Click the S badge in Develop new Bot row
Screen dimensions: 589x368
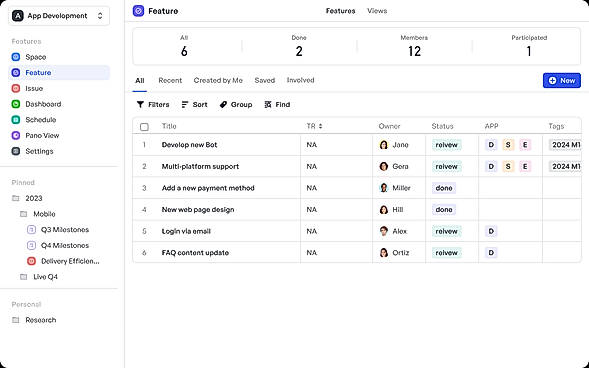point(508,145)
